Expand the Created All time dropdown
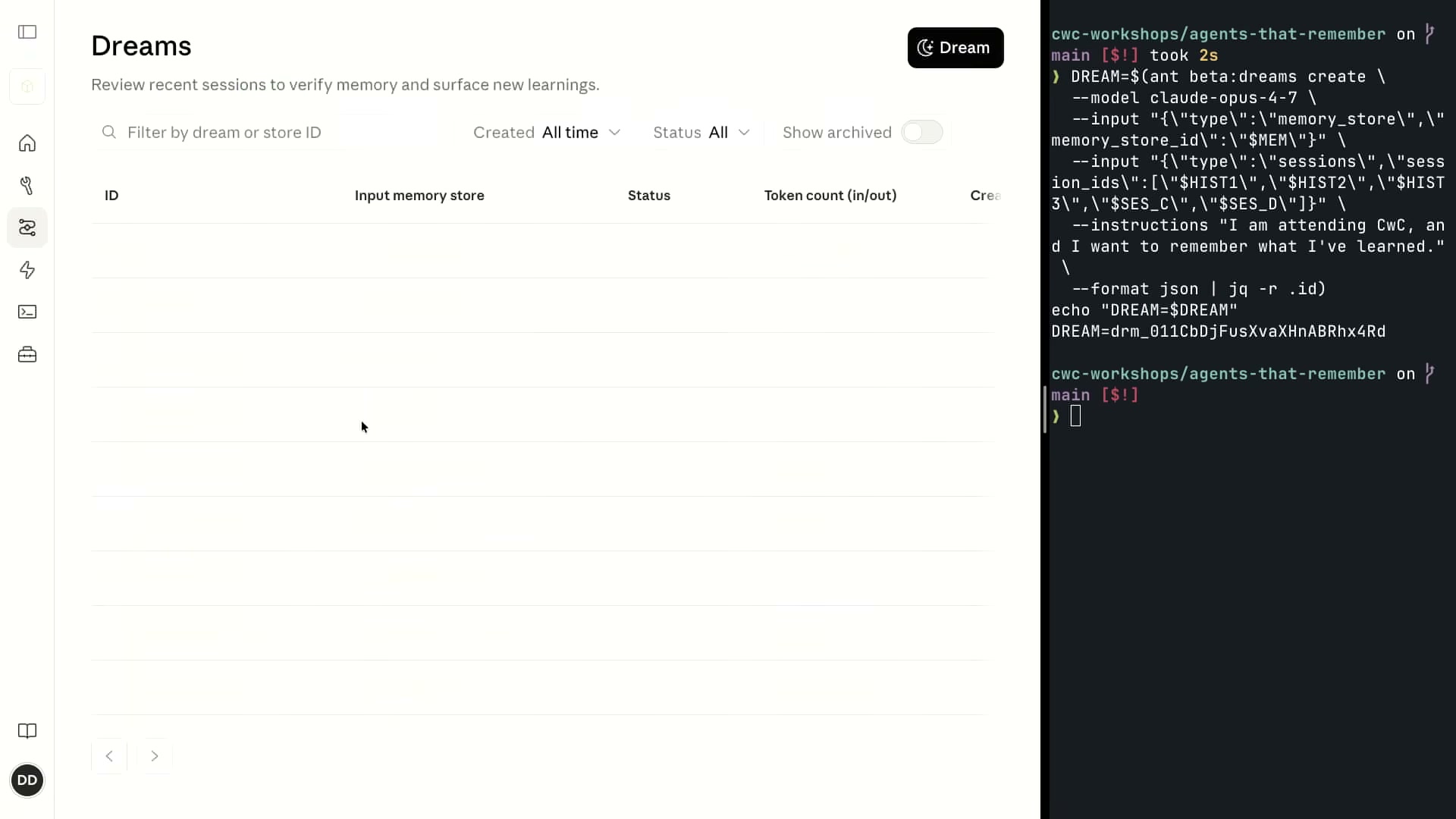The width and height of the screenshot is (1456, 819). point(548,133)
